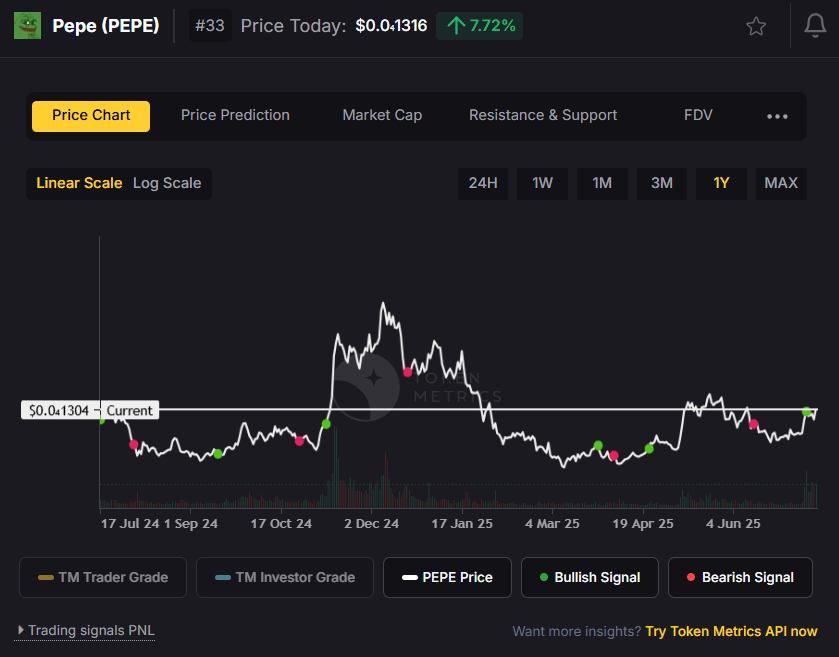Pick the 3M time range
The width and height of the screenshot is (839, 657).
click(662, 184)
